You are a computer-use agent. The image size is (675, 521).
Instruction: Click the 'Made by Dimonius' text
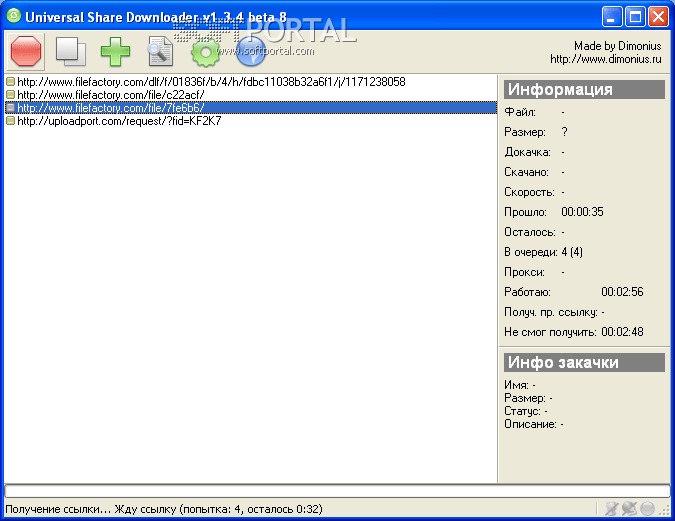coord(617,46)
